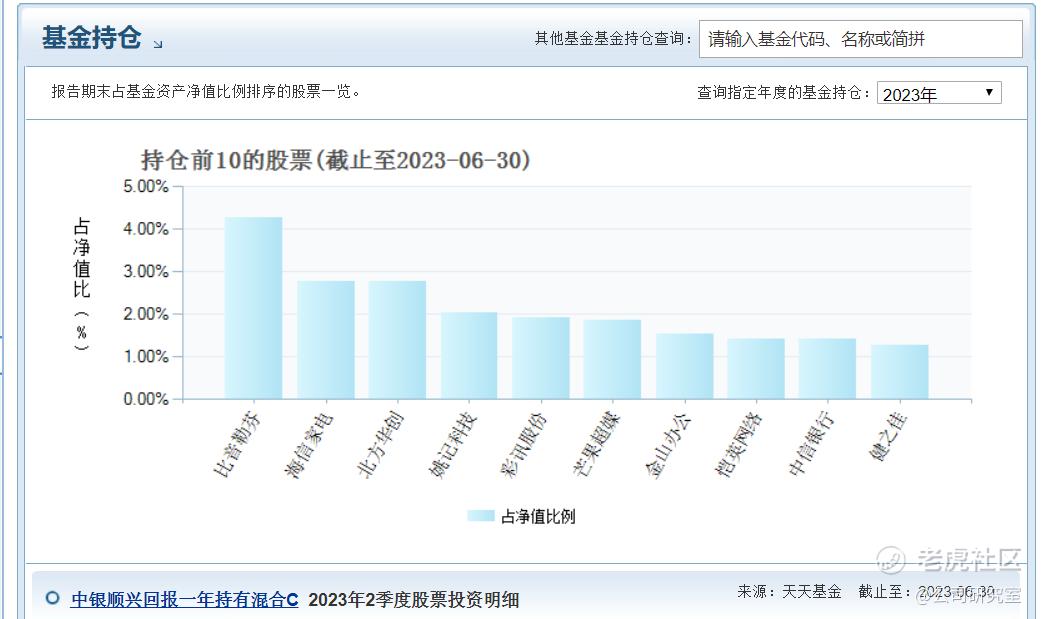
Task: Click the 北方华创 axis label
Action: pos(380,444)
